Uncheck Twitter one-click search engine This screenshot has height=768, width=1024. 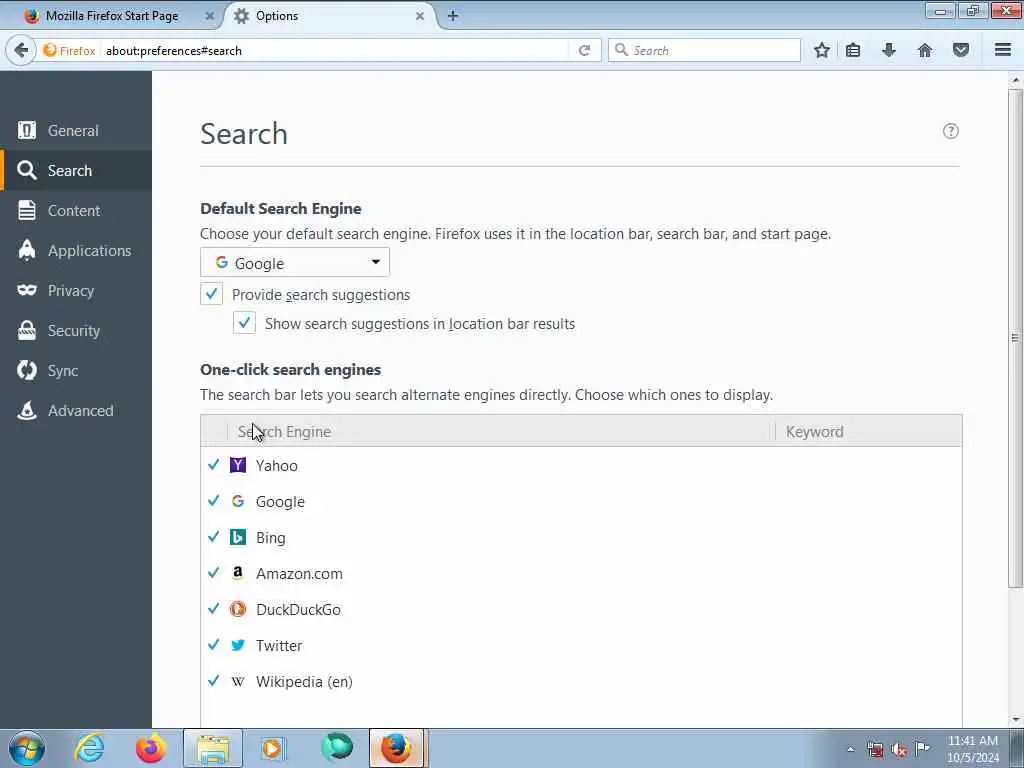click(214, 644)
